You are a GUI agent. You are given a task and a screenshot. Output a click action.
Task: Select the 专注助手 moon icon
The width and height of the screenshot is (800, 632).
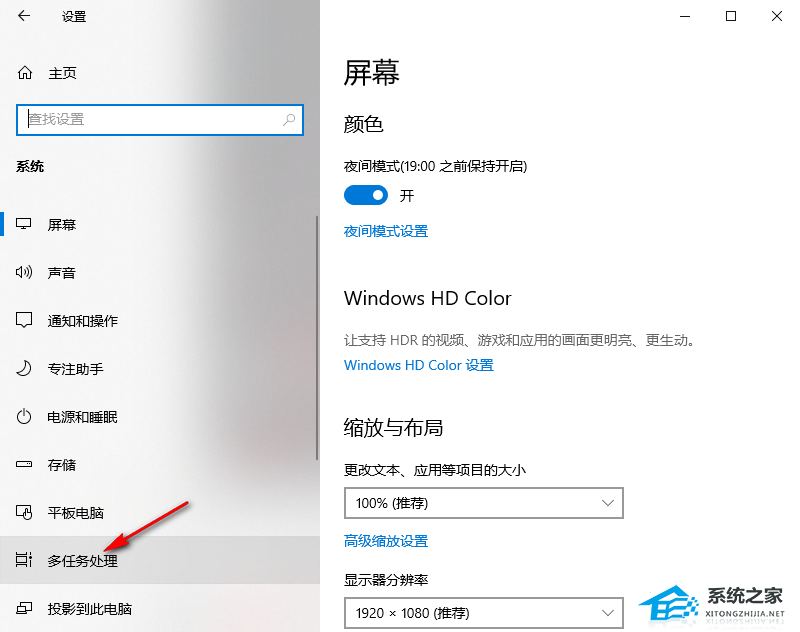[24, 368]
